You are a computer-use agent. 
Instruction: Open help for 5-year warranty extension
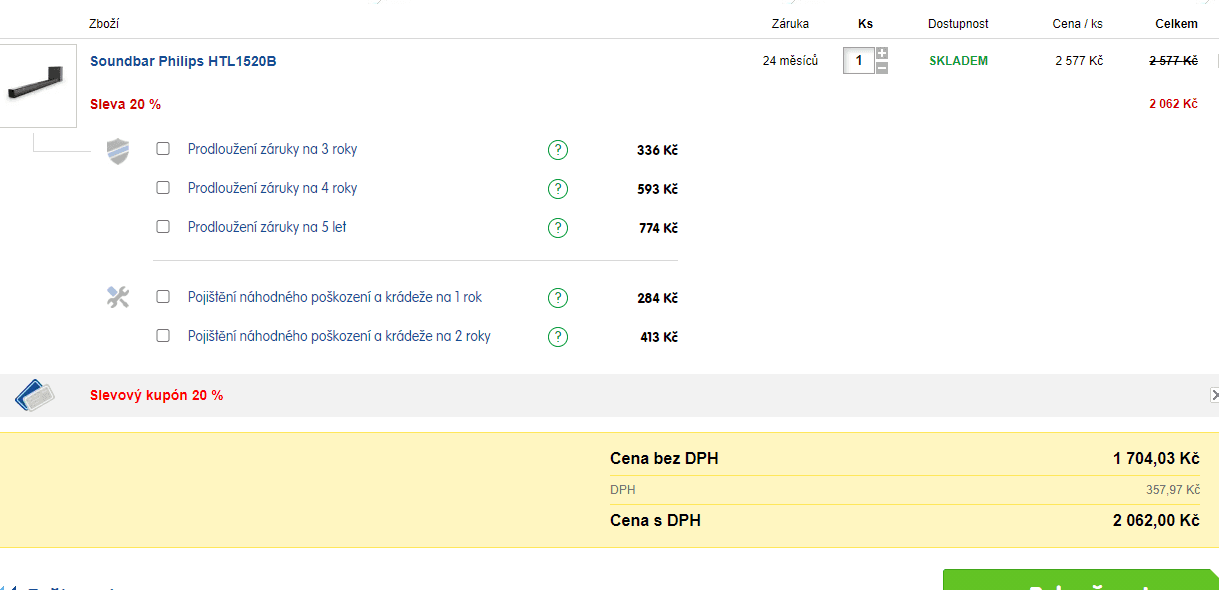(558, 228)
